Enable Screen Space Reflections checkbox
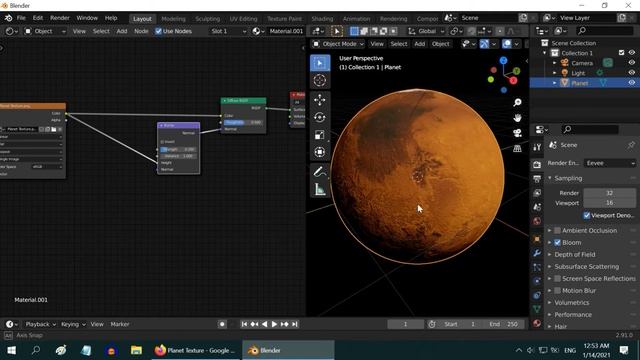640x360 pixels. tap(557, 278)
